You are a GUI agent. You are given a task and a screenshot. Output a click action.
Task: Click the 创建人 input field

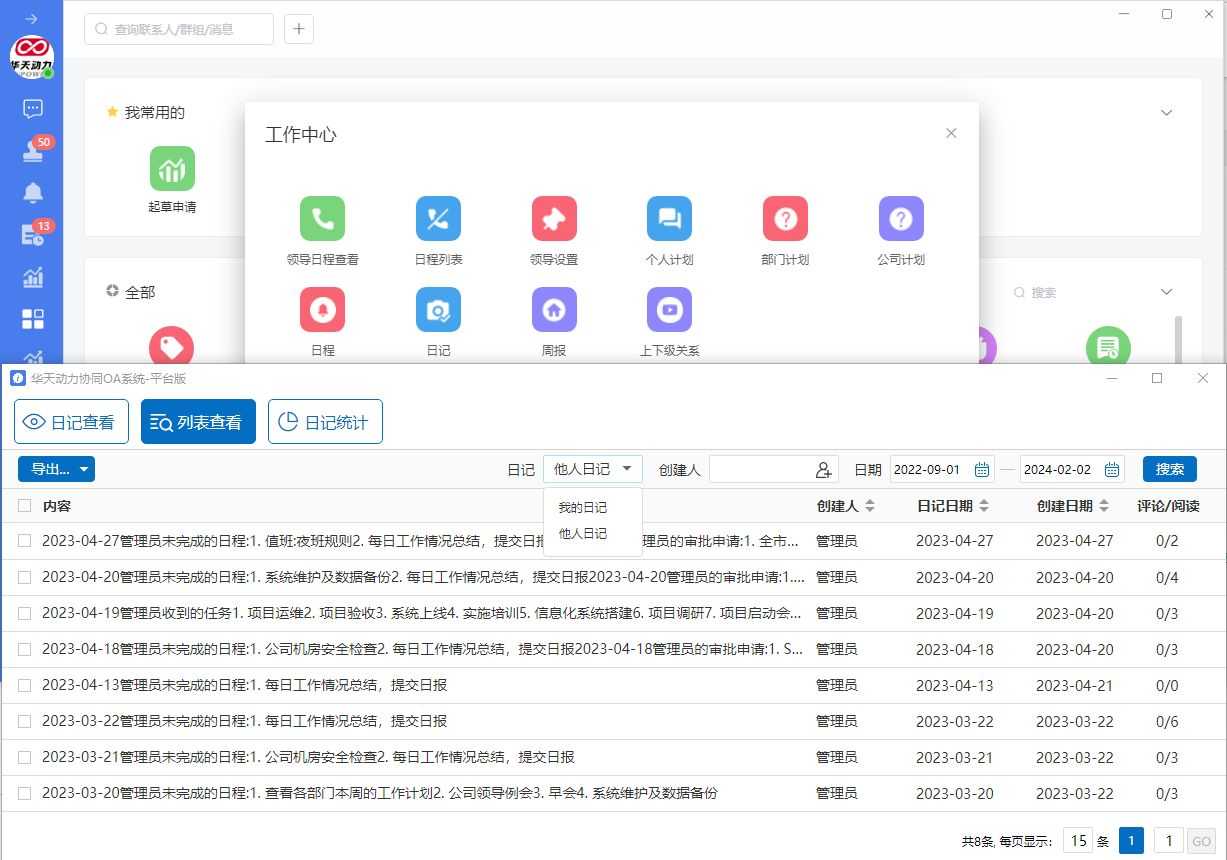coord(762,469)
